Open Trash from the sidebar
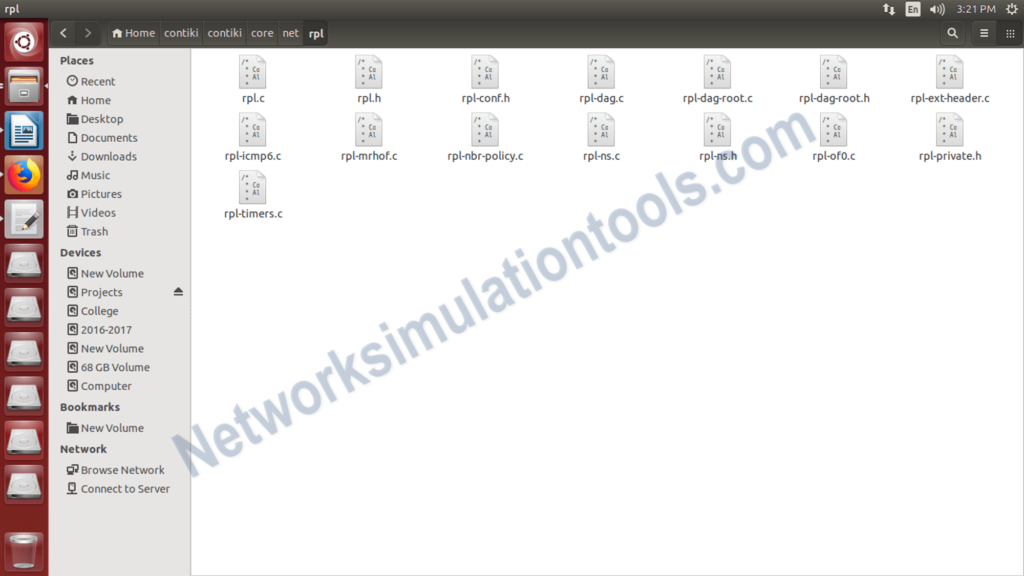The height and width of the screenshot is (576, 1024). 92,231
